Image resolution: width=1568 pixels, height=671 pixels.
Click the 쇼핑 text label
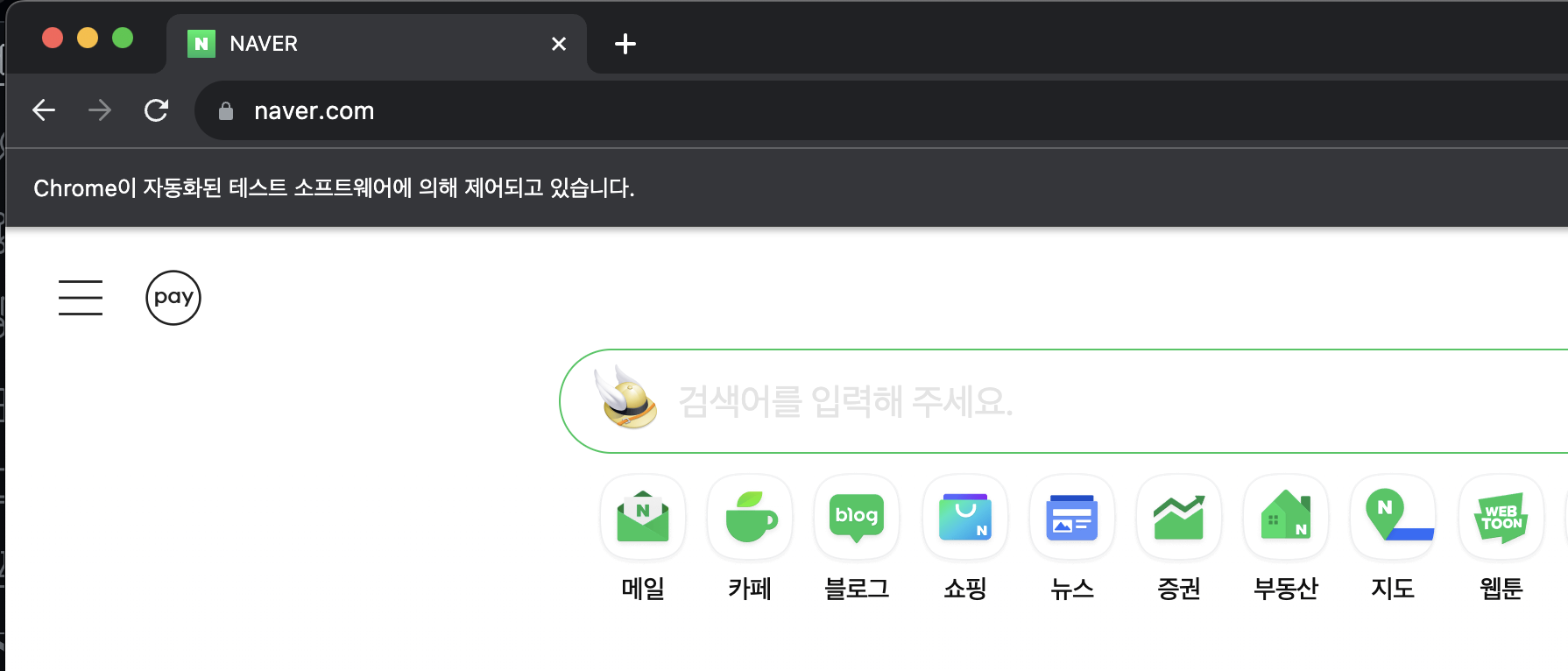(965, 589)
